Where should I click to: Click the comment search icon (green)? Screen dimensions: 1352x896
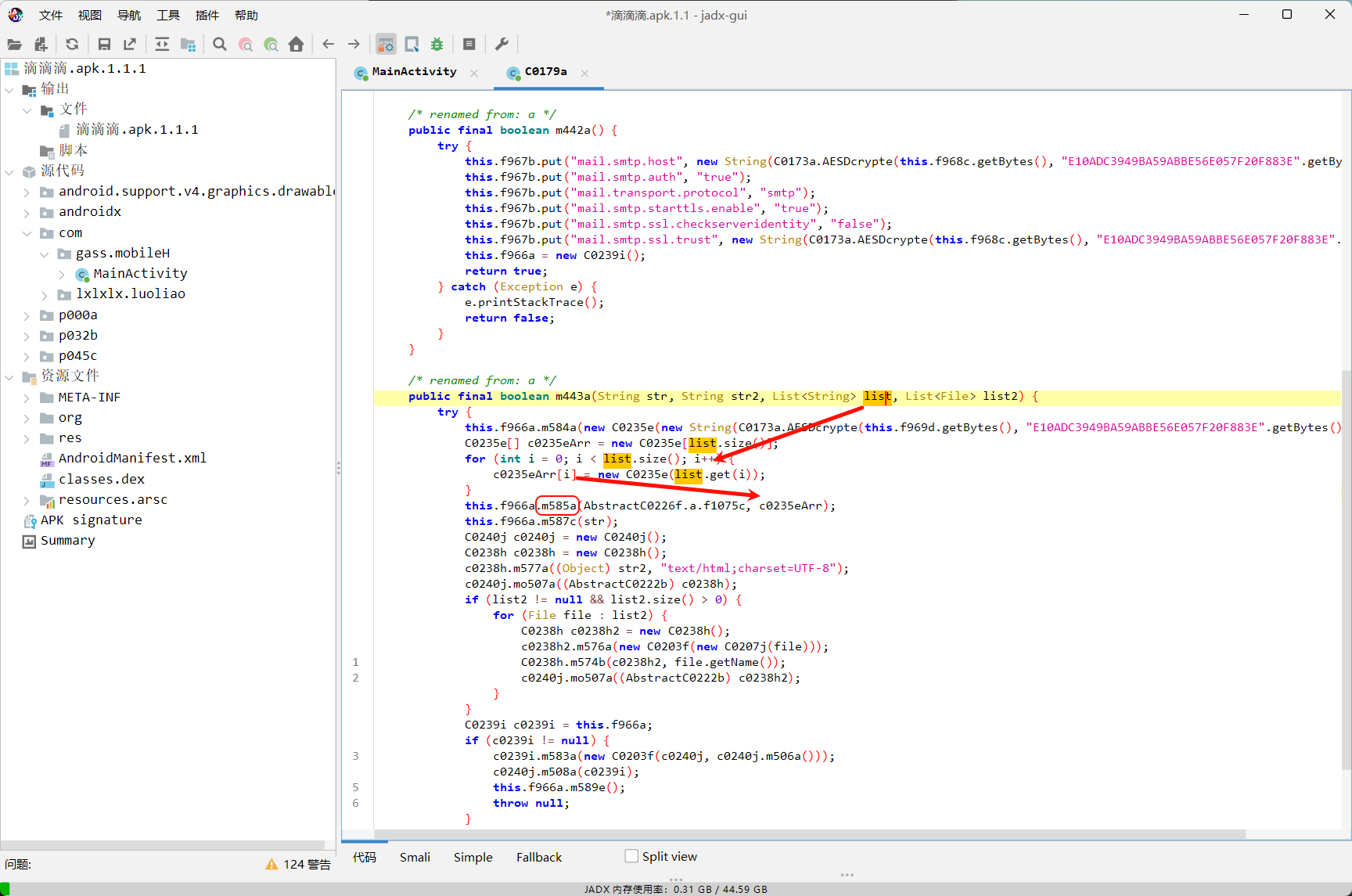[271, 45]
